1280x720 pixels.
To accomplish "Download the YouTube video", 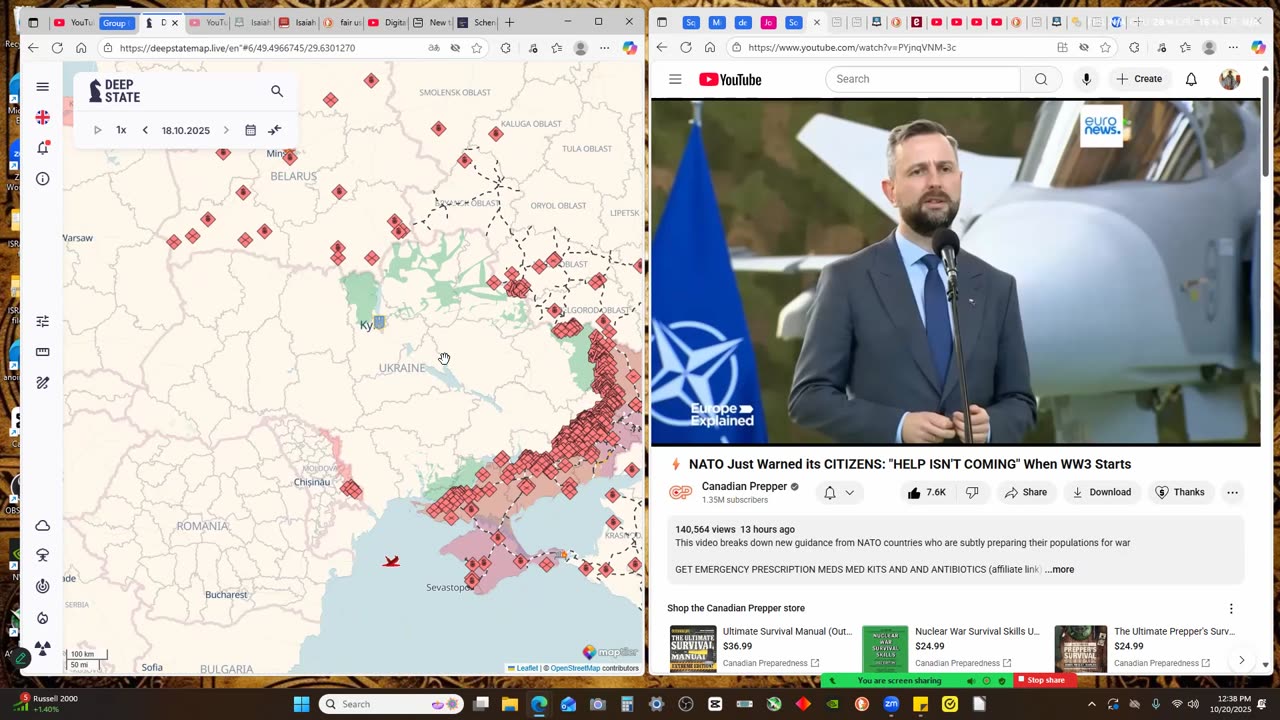I will point(1102,492).
